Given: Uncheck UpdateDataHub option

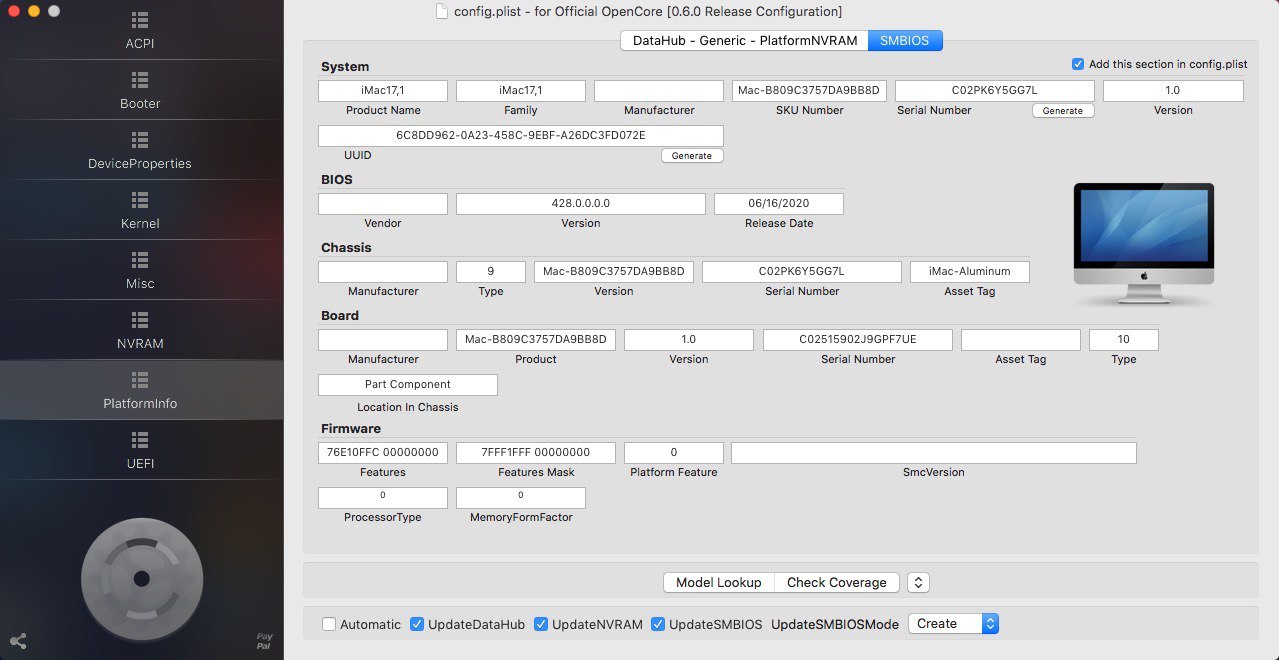Looking at the screenshot, I should [x=417, y=624].
